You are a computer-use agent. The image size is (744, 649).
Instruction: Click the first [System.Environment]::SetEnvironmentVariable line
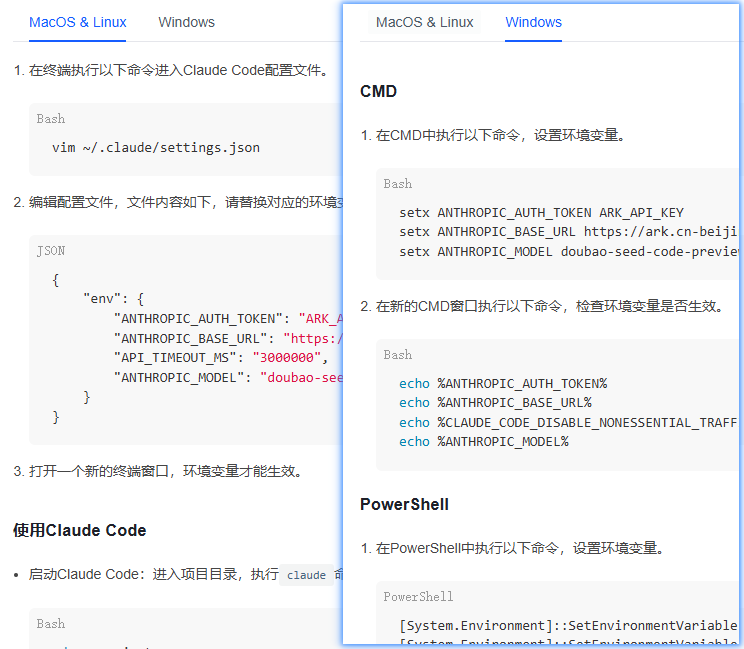coord(568,625)
